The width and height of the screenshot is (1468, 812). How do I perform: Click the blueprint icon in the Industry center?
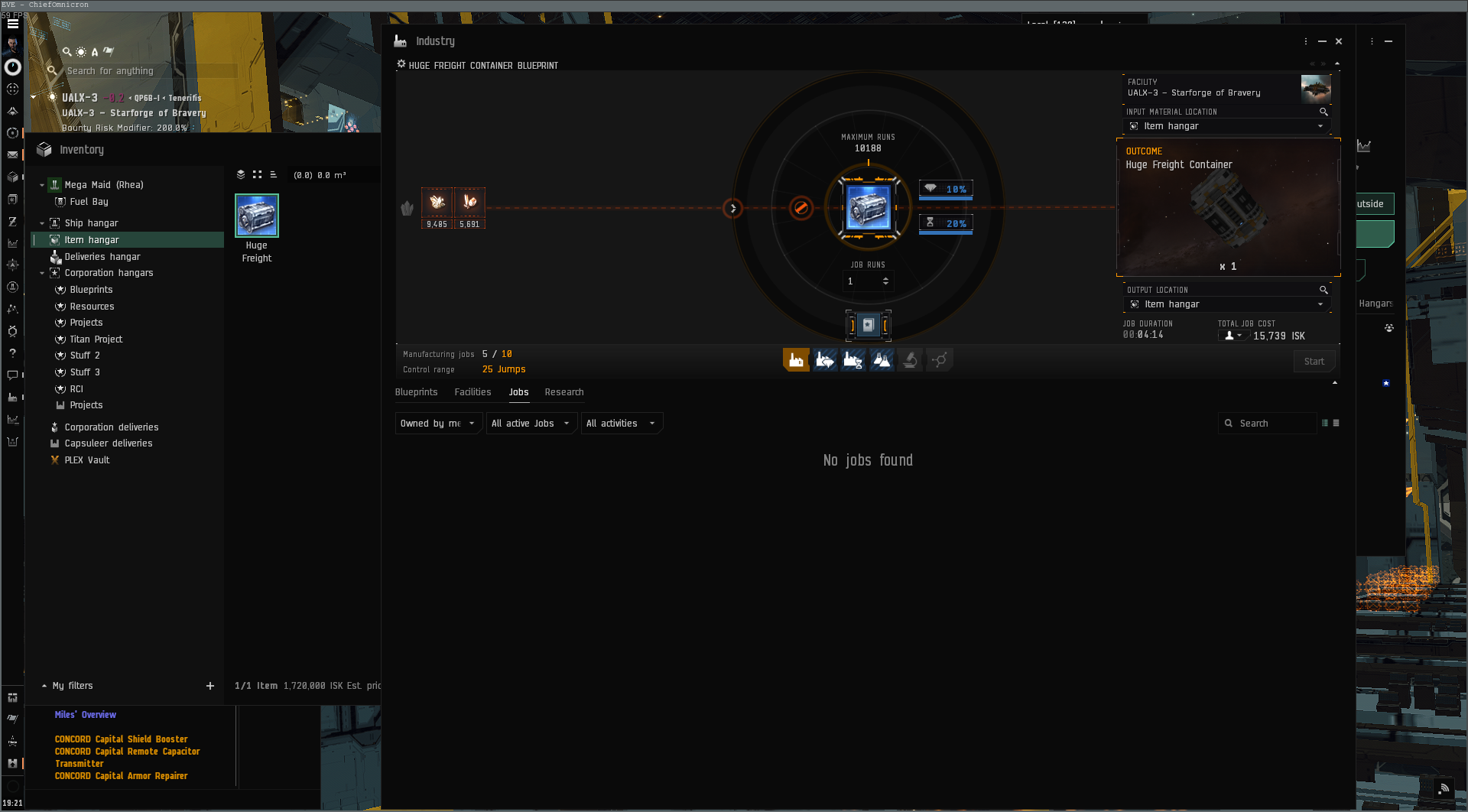[x=868, y=207]
